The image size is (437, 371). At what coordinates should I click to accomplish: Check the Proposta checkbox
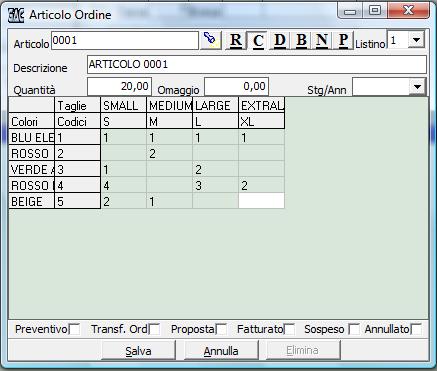(221, 329)
